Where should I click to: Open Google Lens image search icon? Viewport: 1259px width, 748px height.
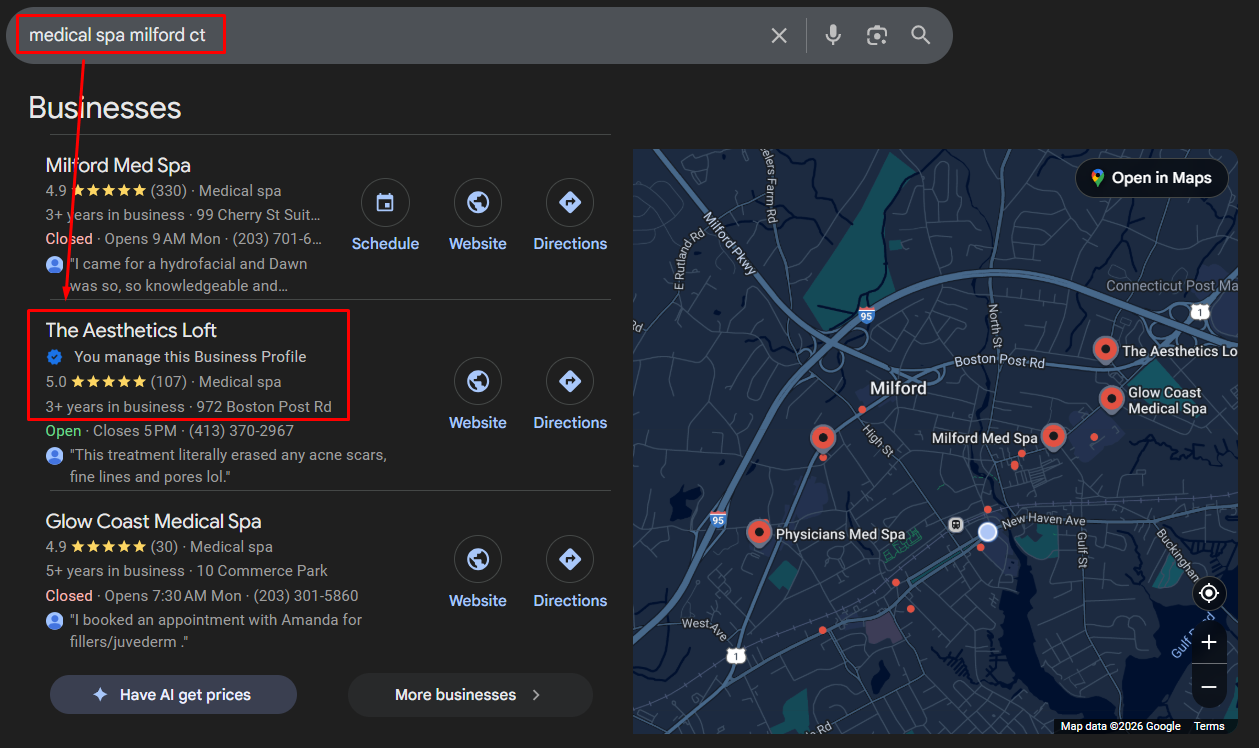coord(877,36)
